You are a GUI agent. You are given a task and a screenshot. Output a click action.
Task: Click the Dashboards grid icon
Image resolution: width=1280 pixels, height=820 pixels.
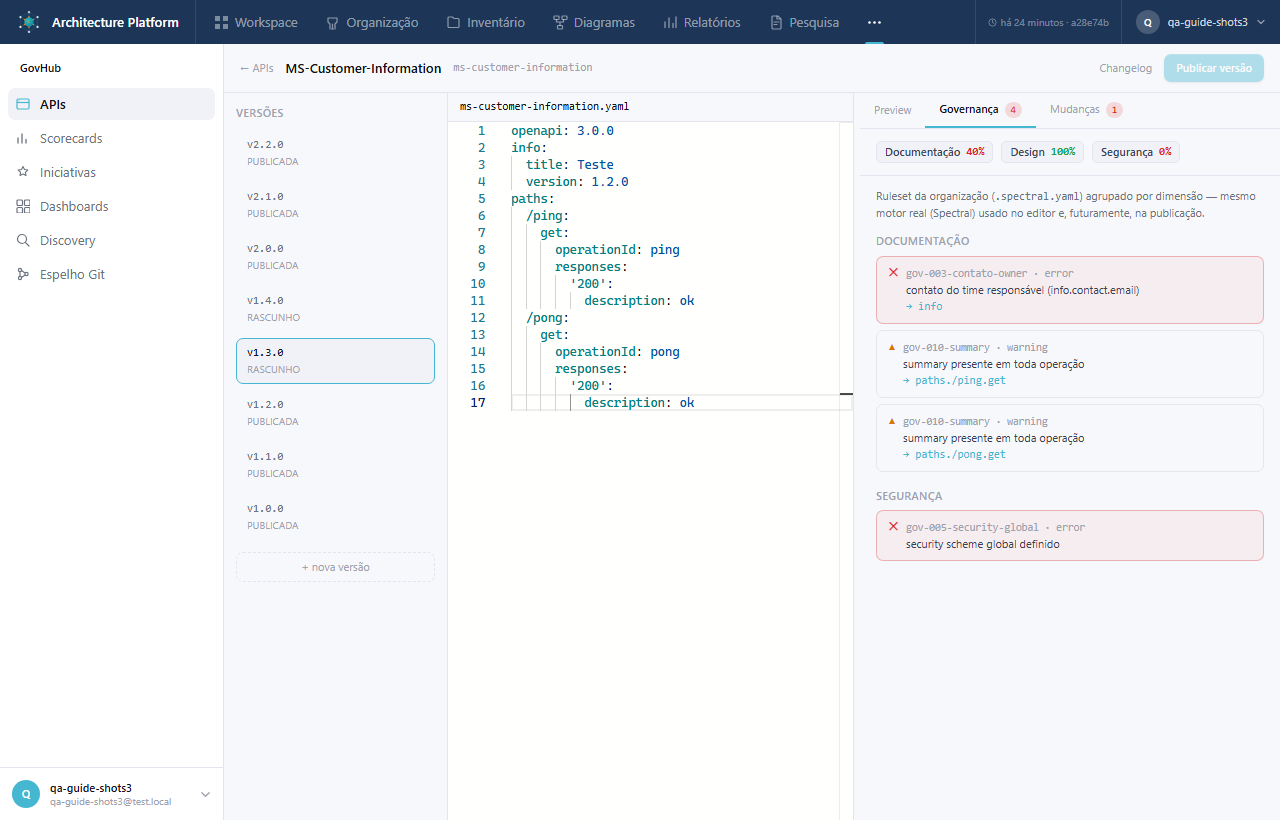[x=23, y=206]
